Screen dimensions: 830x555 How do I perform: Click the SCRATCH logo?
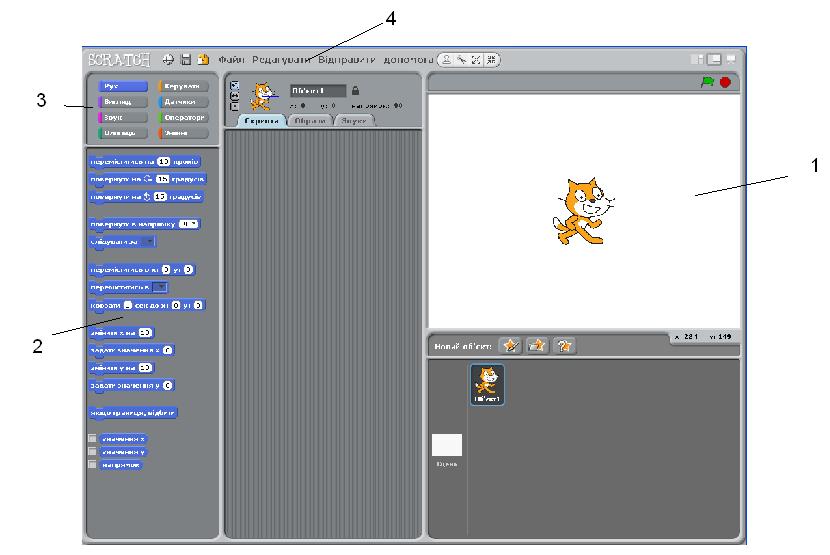coord(119,60)
